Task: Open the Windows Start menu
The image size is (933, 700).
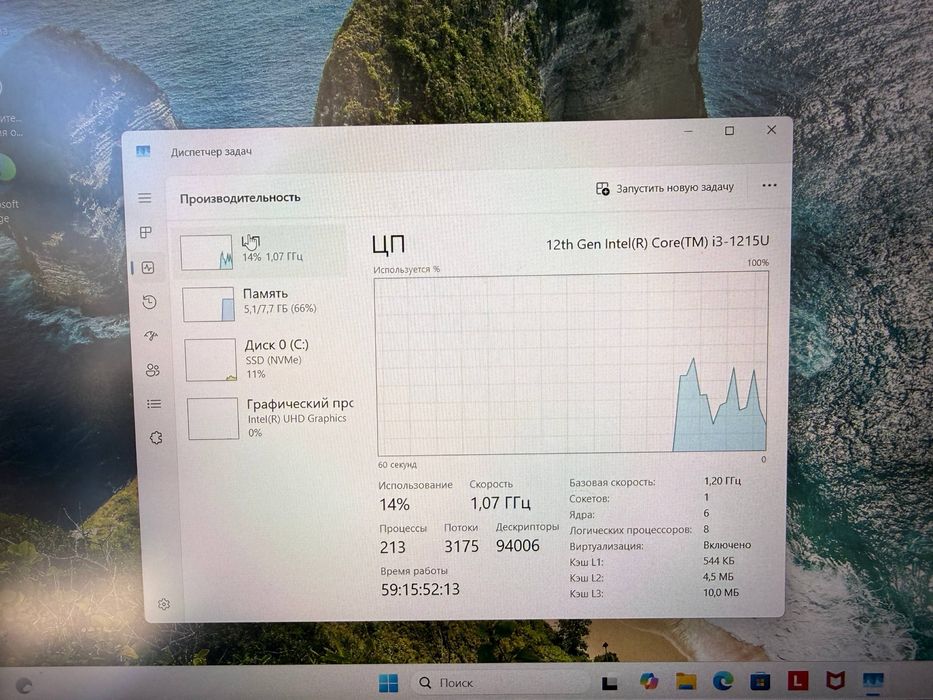Action: tap(389, 683)
